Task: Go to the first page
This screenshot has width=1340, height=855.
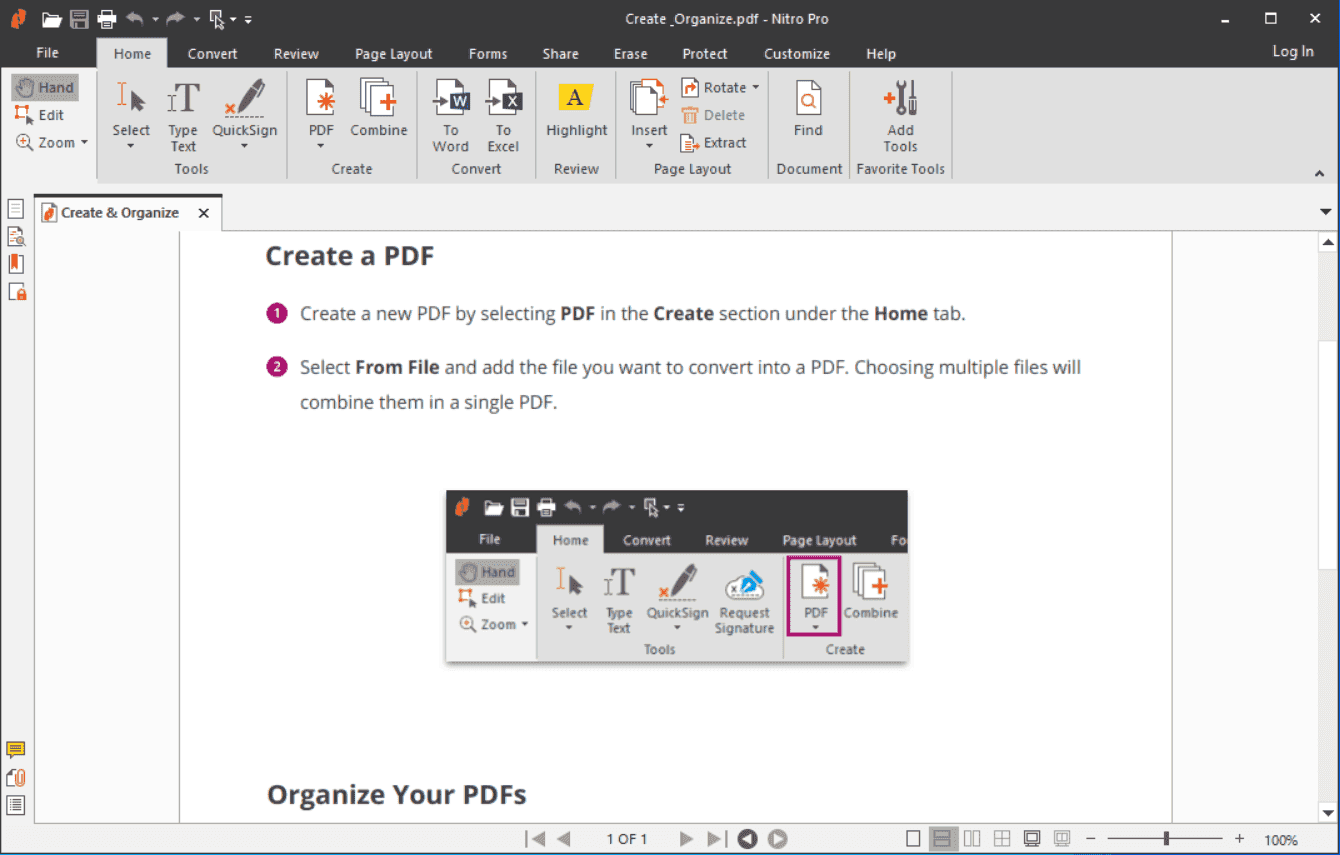Action: coord(535,839)
